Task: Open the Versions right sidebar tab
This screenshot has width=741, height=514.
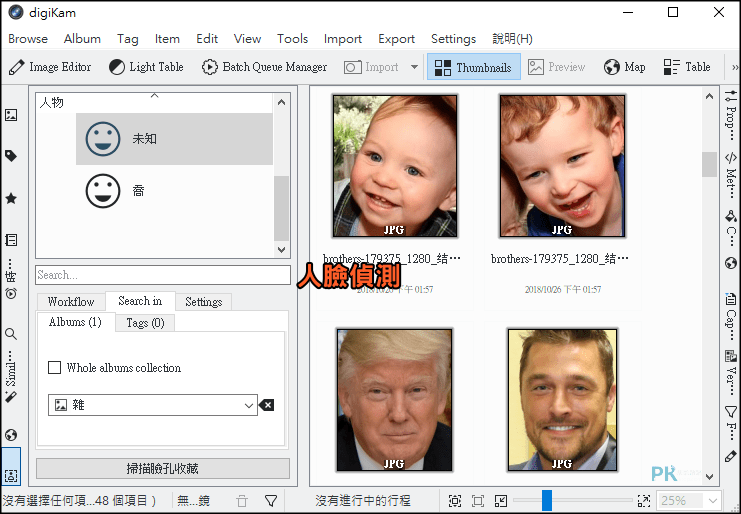Action: 731,371
